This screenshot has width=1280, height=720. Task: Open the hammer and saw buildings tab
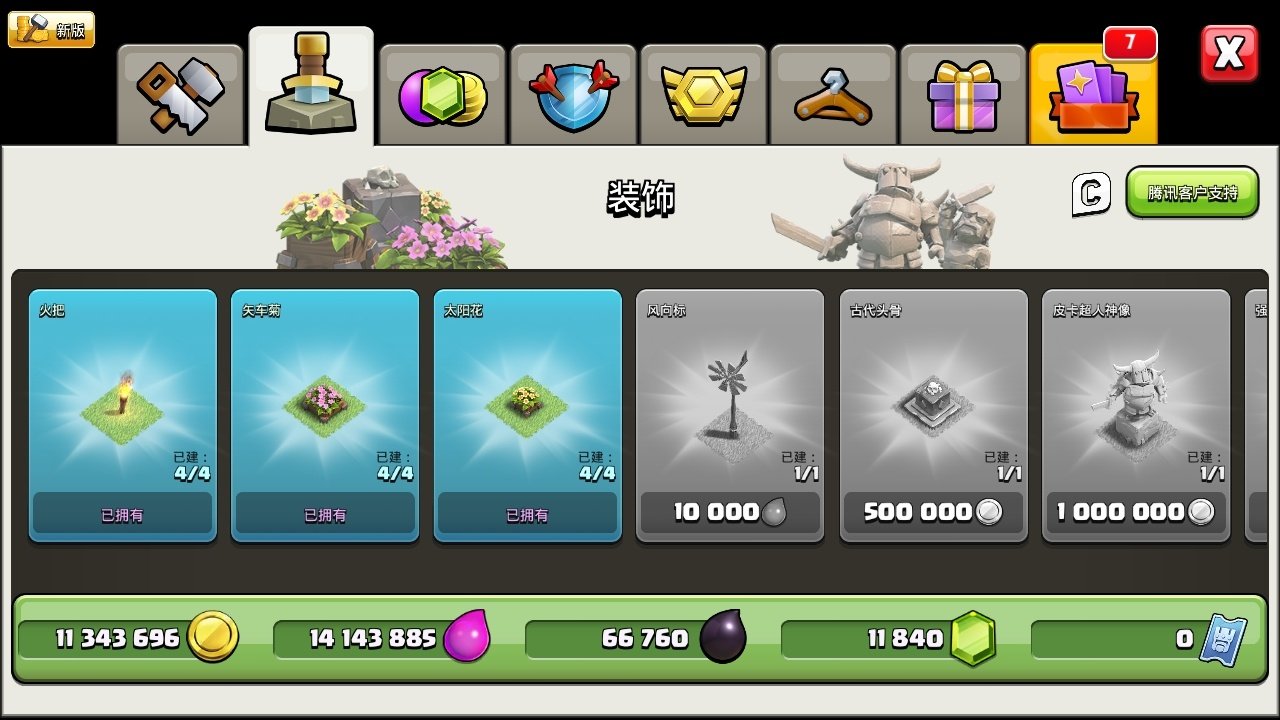coord(181,95)
